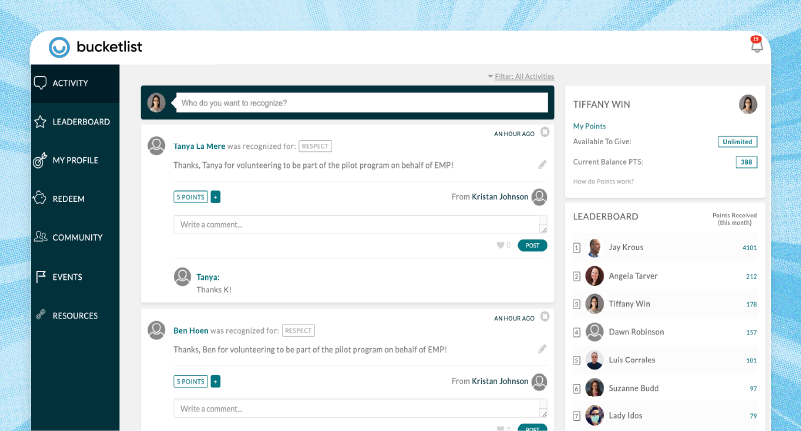
Task: Add points with plus on Tanya's post
Action: click(216, 197)
